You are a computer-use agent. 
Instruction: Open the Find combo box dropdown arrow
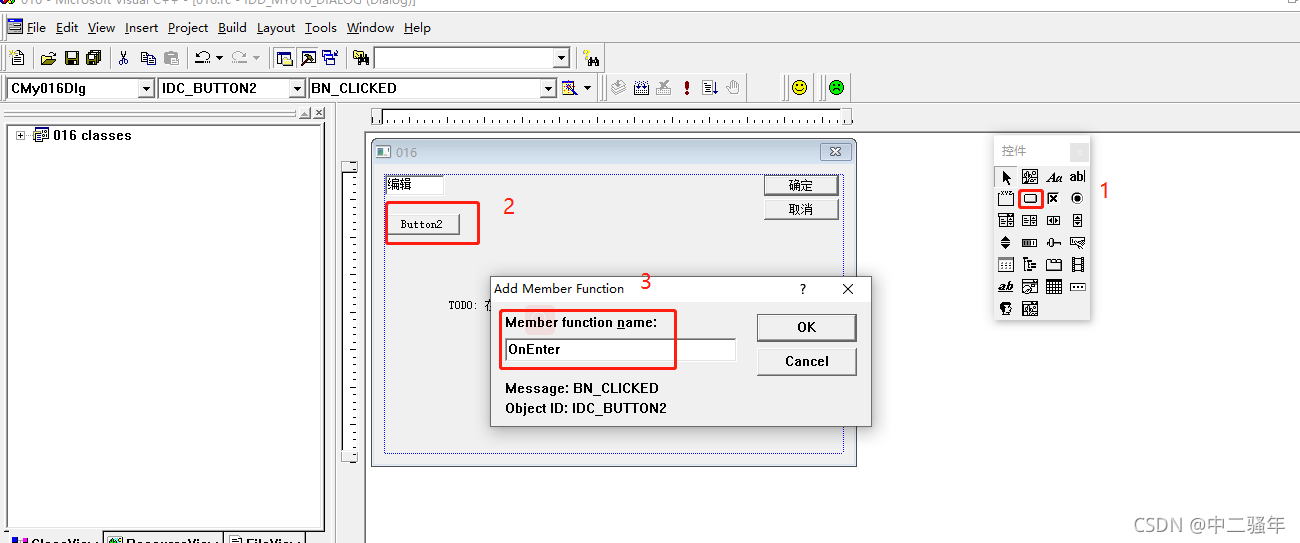pyautogui.click(x=561, y=58)
